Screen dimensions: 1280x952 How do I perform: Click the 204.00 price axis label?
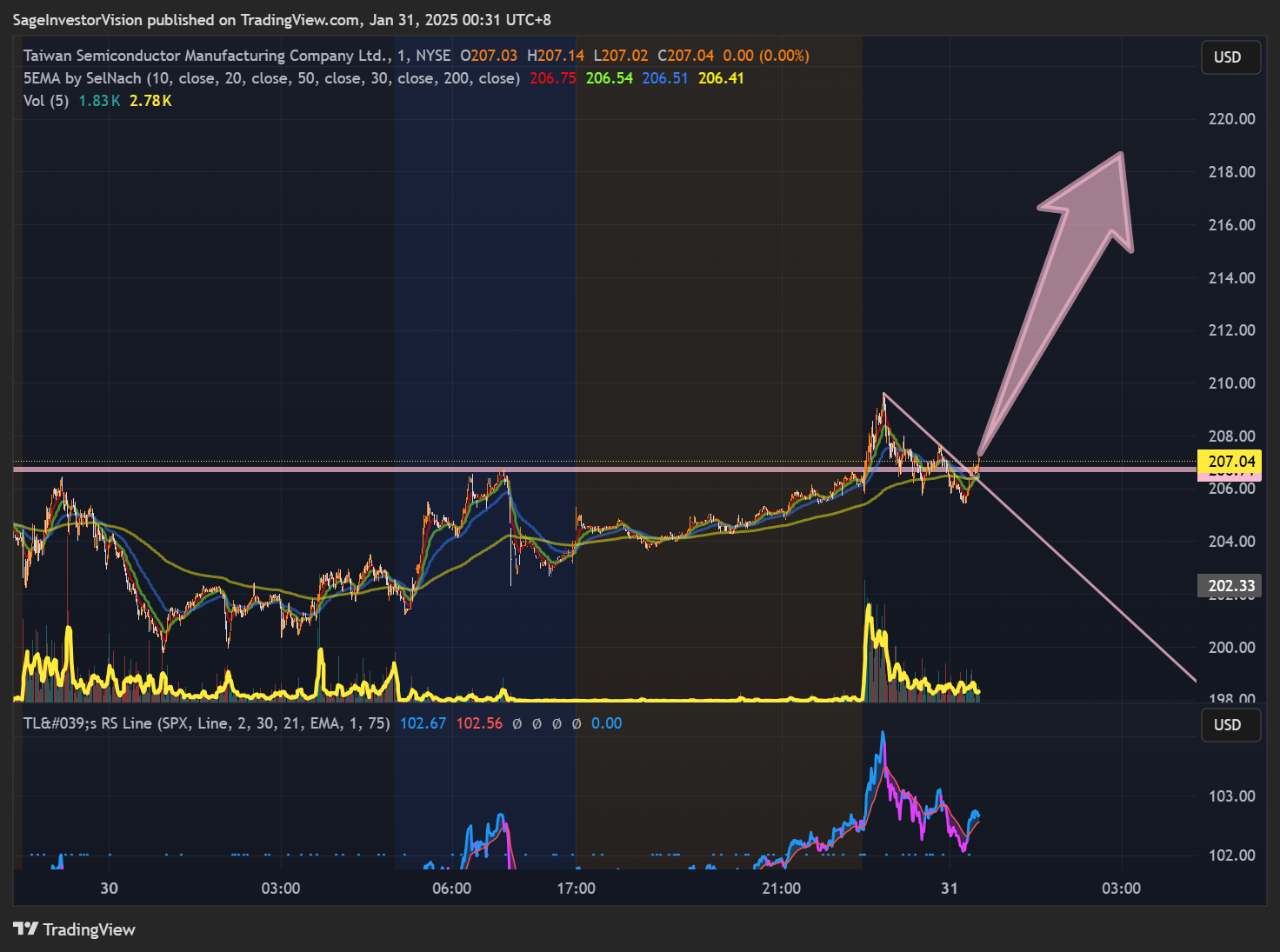point(1231,542)
